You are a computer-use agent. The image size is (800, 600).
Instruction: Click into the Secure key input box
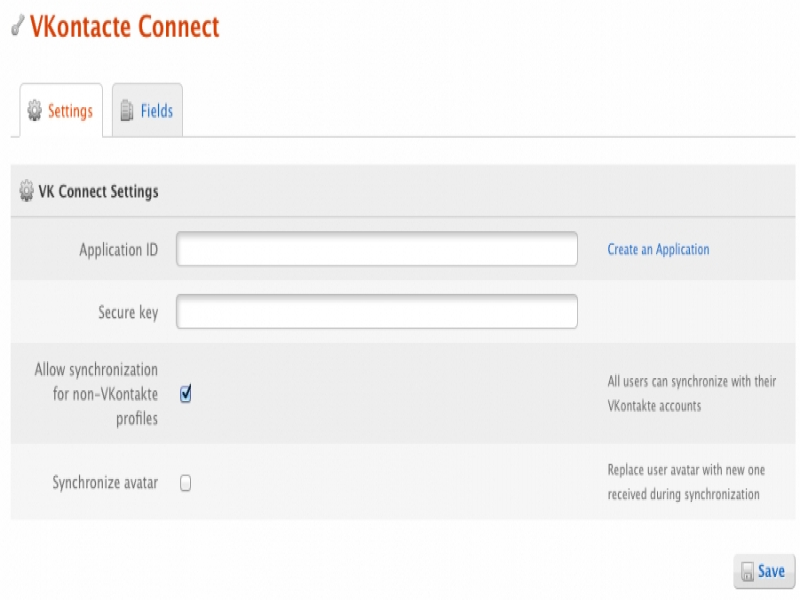pos(377,312)
